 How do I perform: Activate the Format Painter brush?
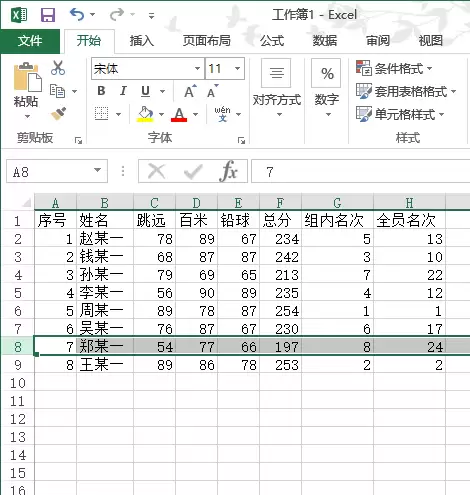(58, 114)
